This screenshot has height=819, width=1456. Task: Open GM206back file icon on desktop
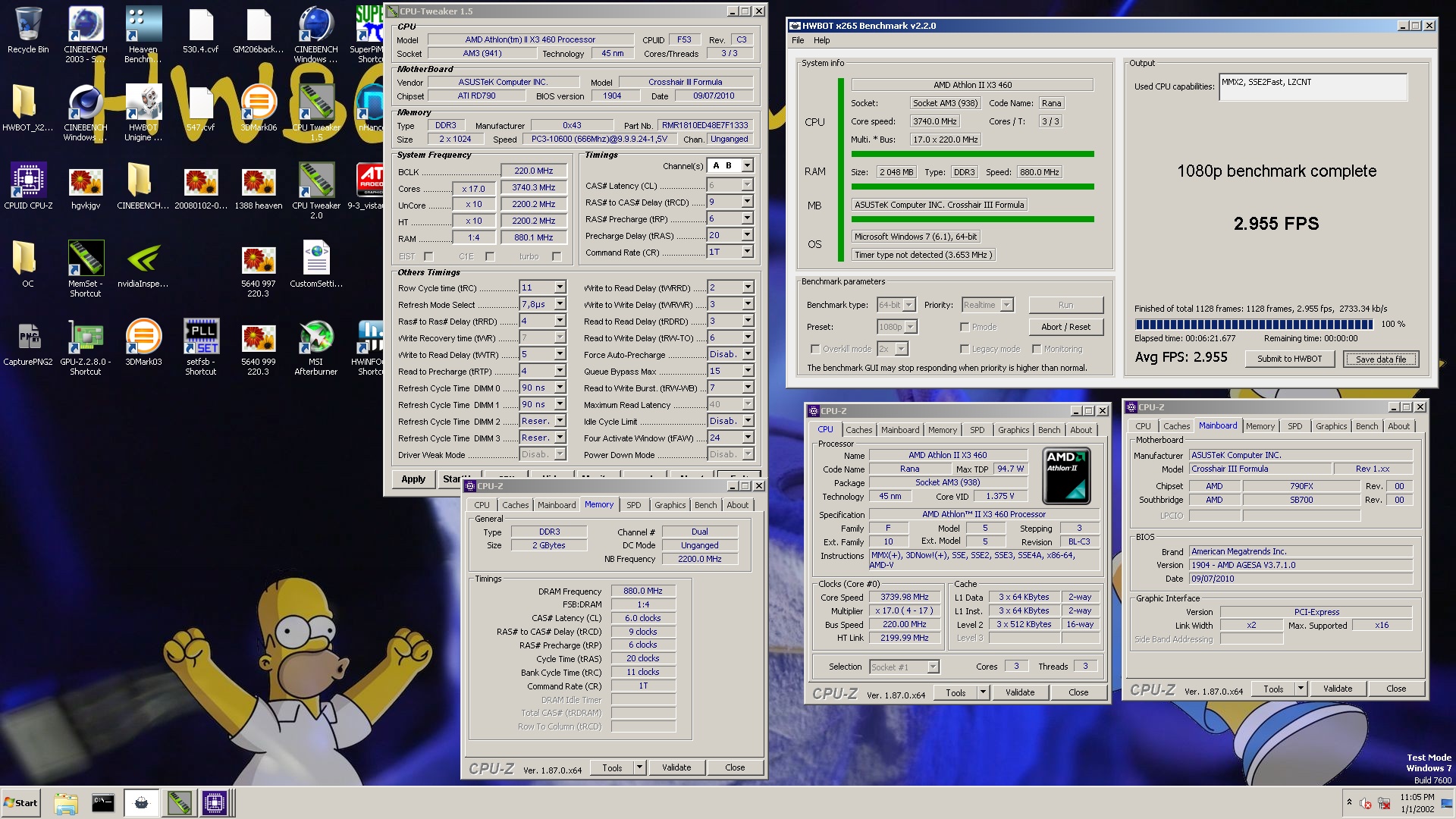tap(259, 30)
